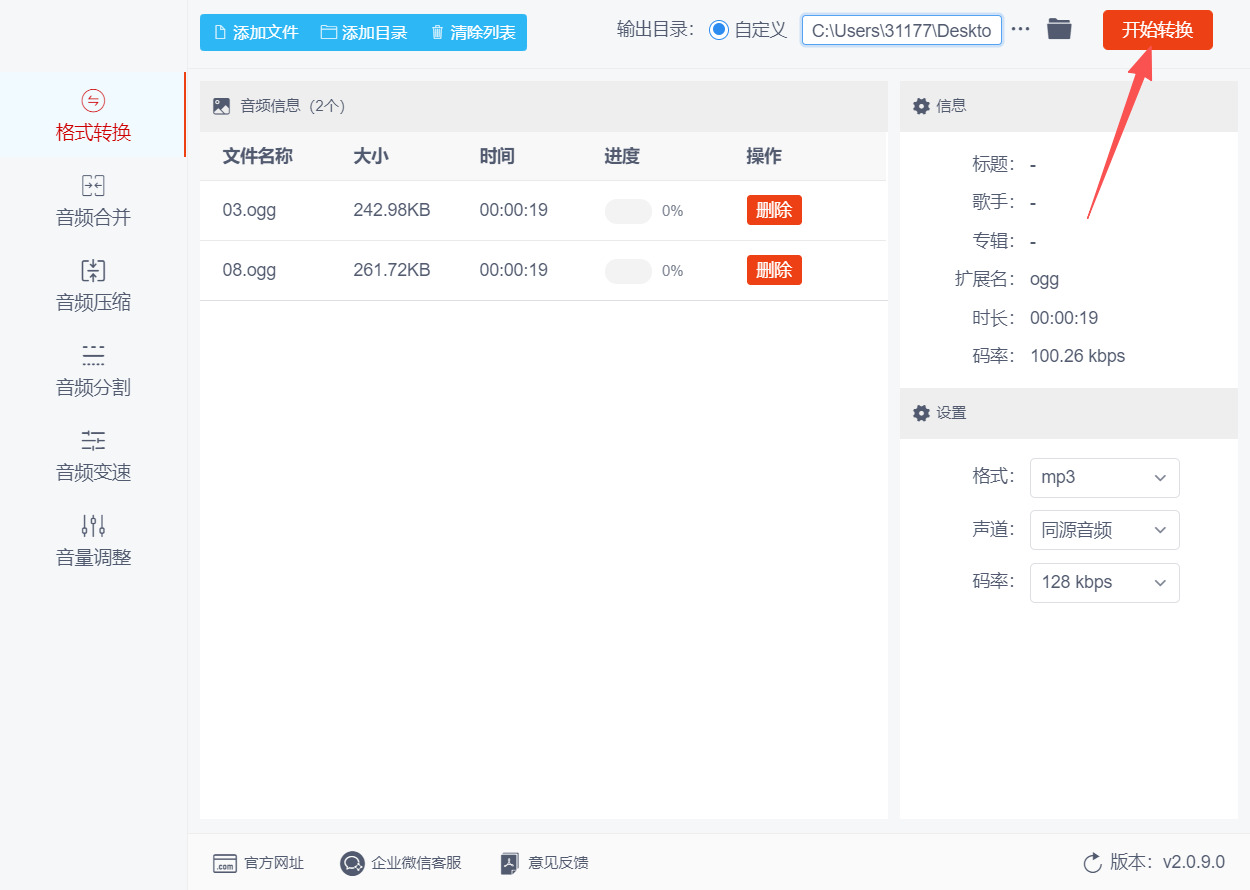Click the 音频合并 merge icon
The image size is (1250, 890).
(x=93, y=185)
